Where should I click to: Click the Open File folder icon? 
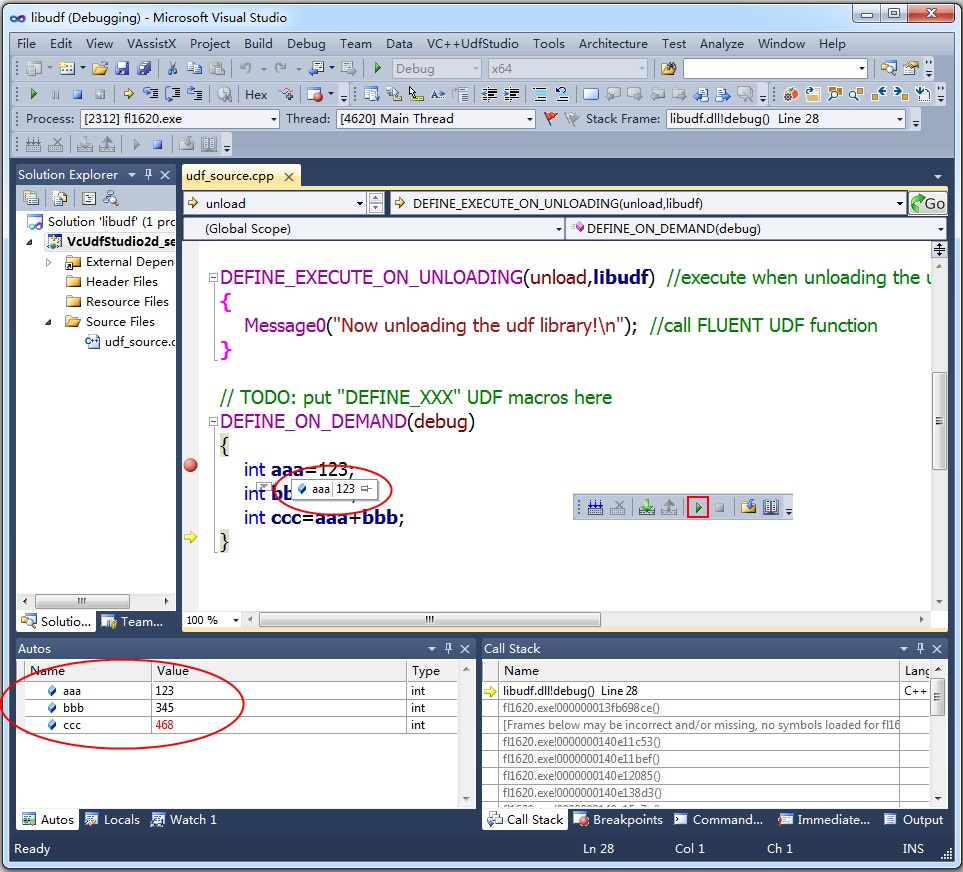pos(99,68)
